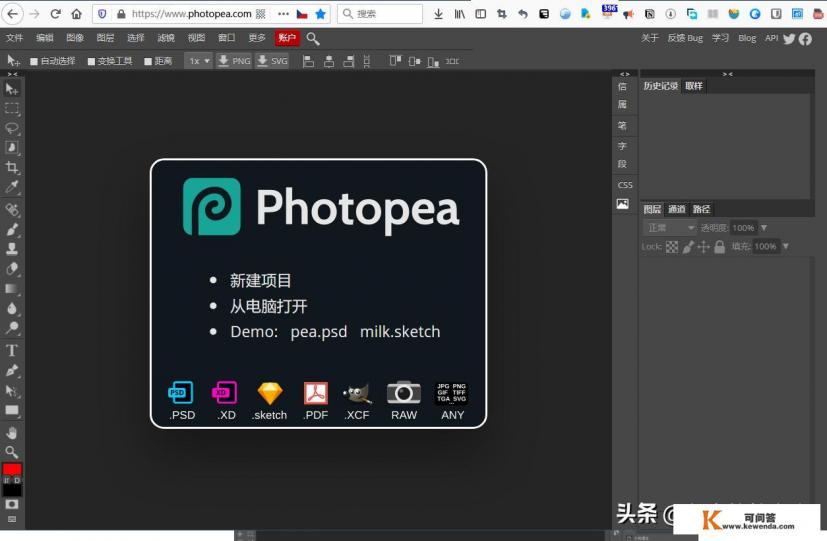The height and width of the screenshot is (541, 827).
Task: Open the pea.psd demo file
Action: 319,332
